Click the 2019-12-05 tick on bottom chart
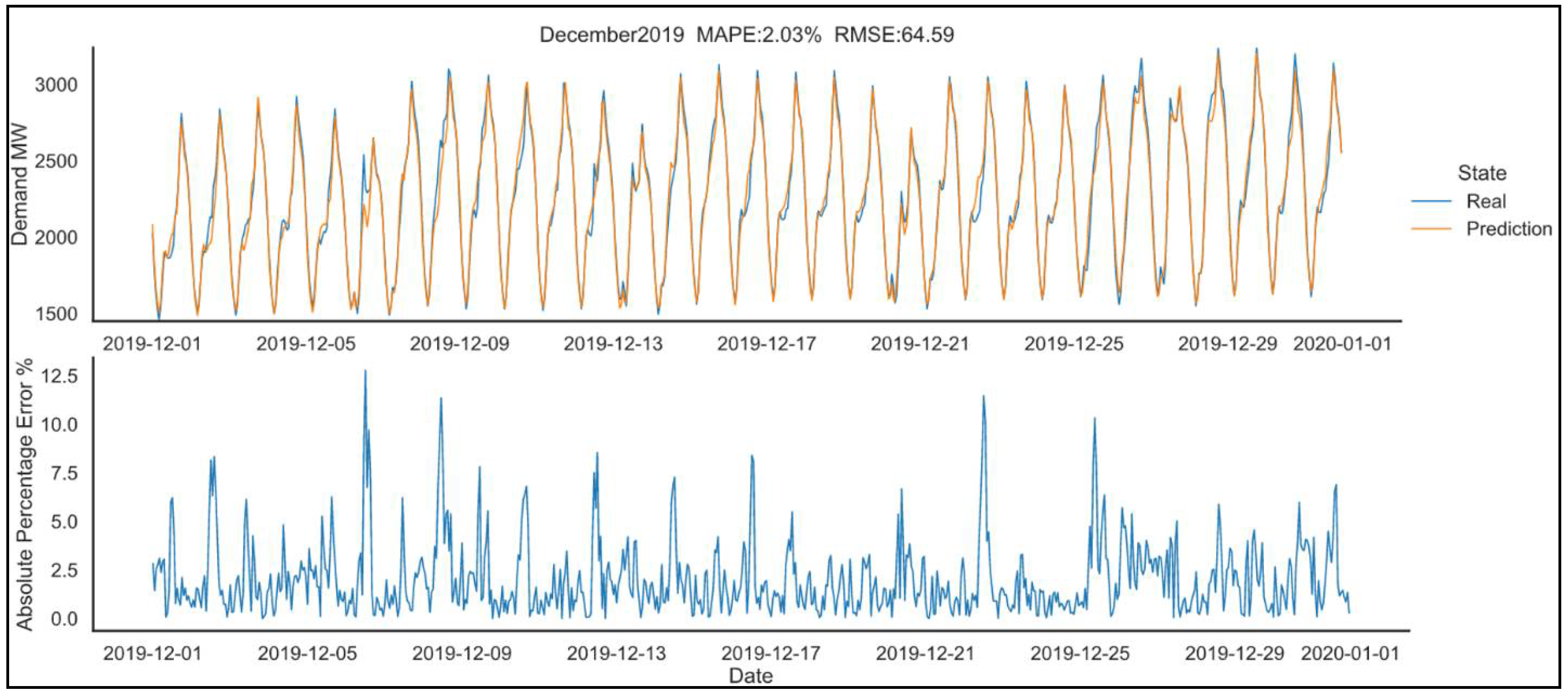The height and width of the screenshot is (696, 1568). click(307, 653)
